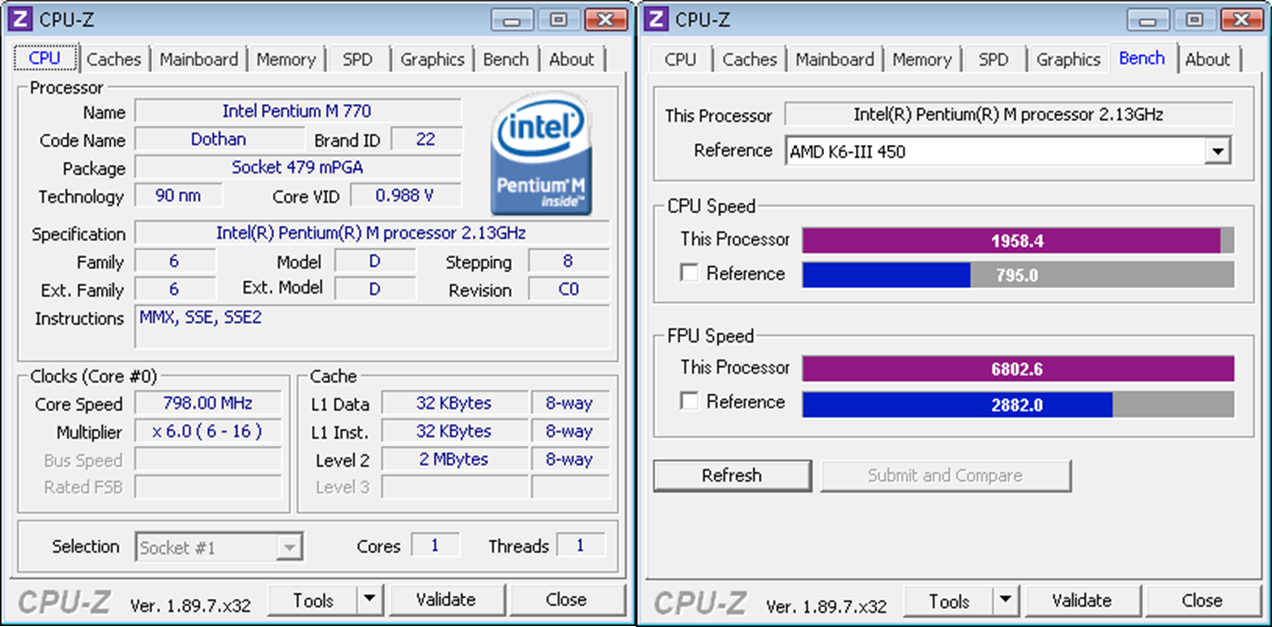Open SPD tab in left window

[x=357, y=59]
